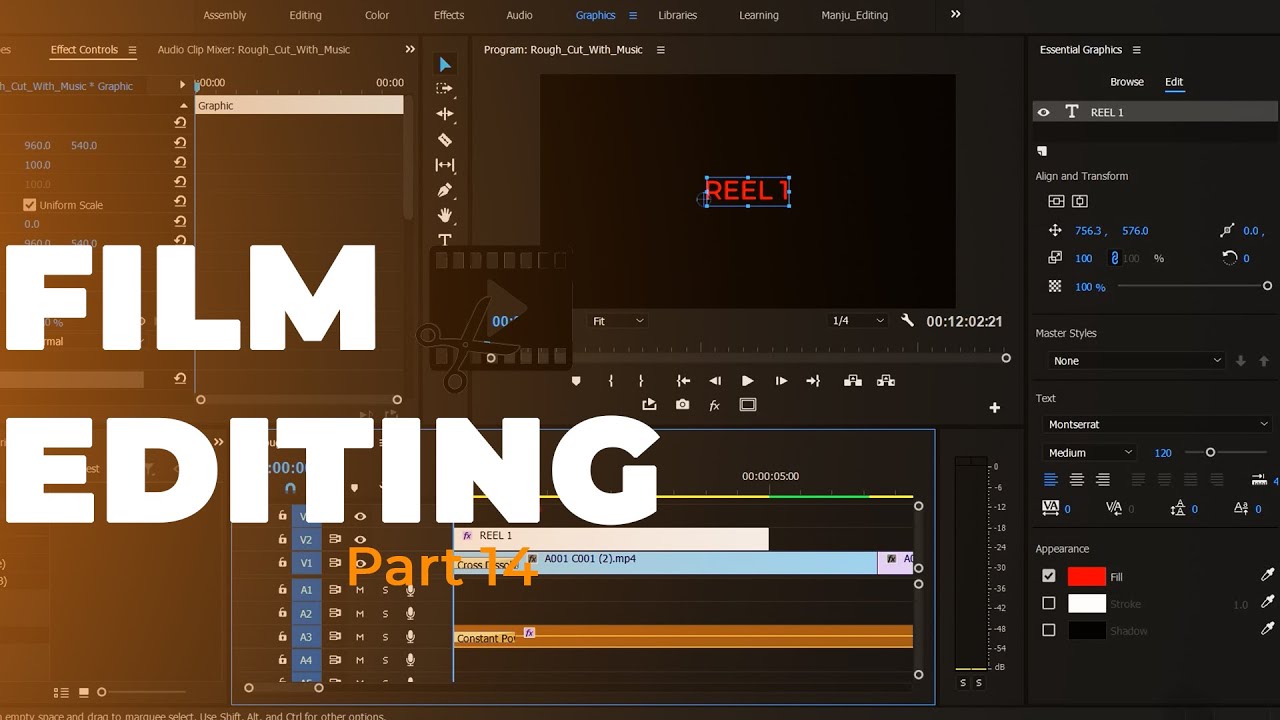Toggle track lock for A3
Screen dimensions: 1280x720
[283, 637]
